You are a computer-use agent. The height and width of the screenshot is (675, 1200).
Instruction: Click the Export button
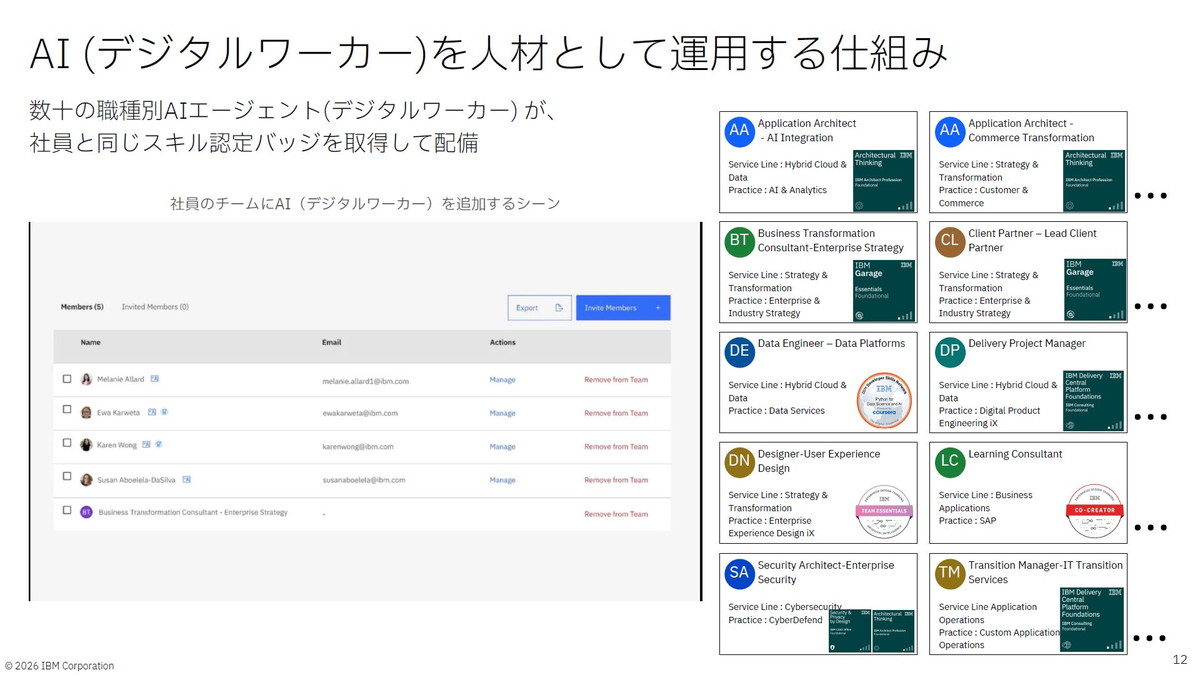[540, 308]
